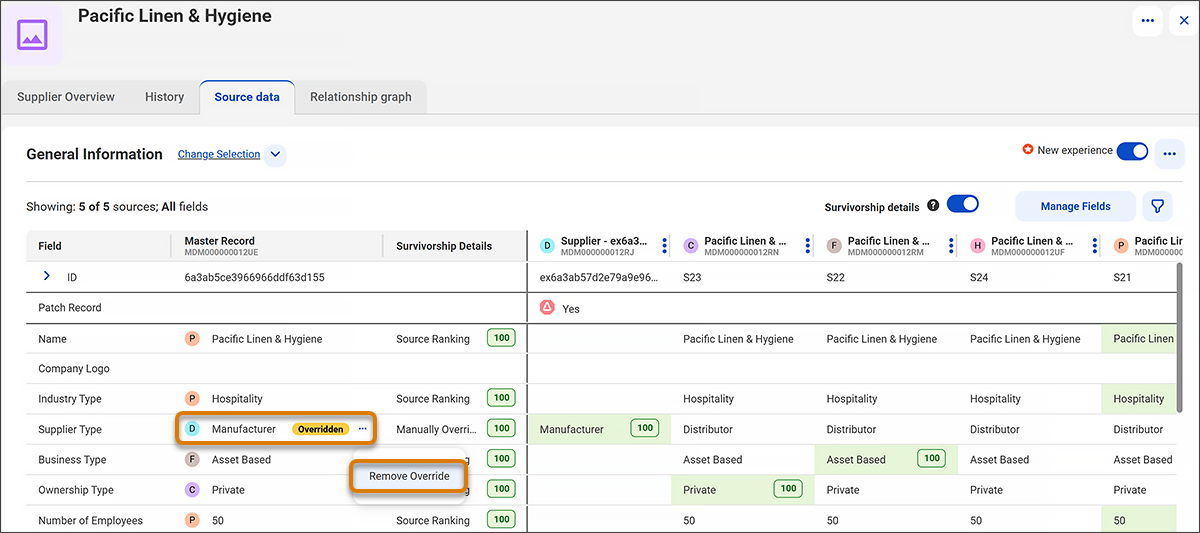Open menu for source MDM000000012UF column
1200x533 pixels.
pyautogui.click(x=1094, y=246)
